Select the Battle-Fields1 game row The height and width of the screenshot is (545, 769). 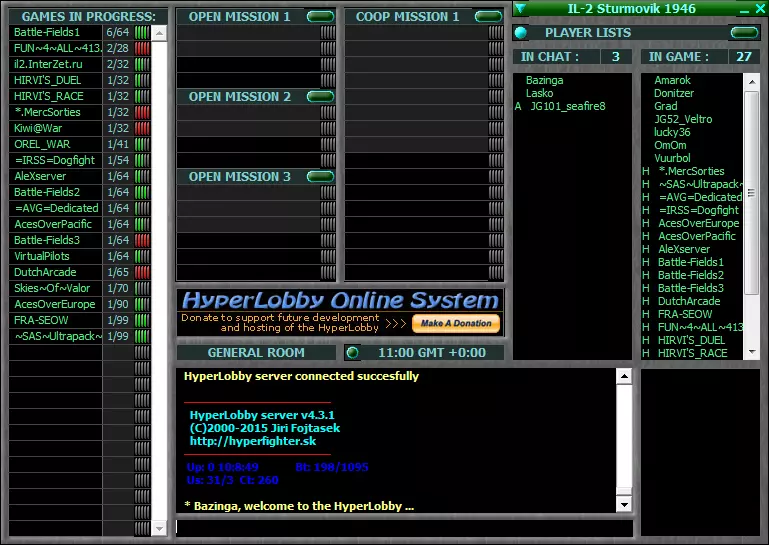(79, 32)
